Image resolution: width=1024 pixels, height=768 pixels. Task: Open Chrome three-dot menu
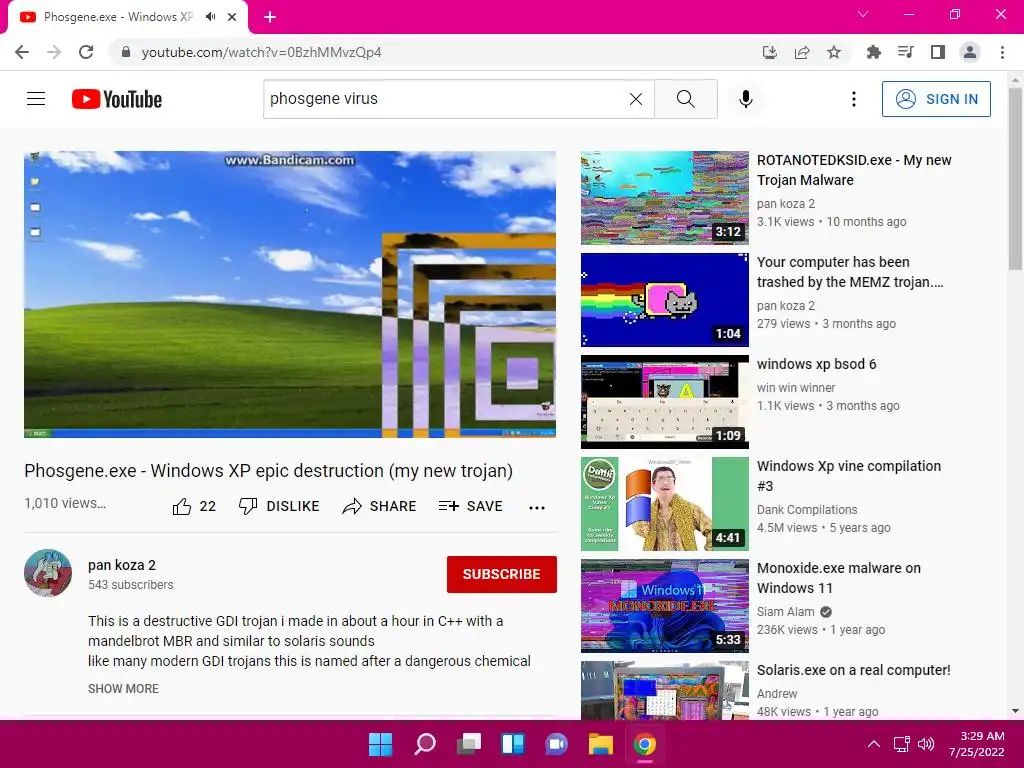click(x=1002, y=52)
